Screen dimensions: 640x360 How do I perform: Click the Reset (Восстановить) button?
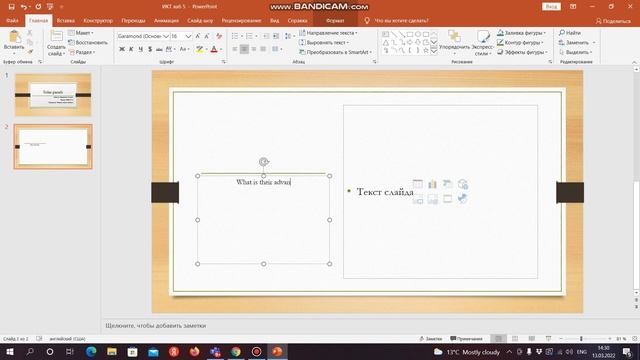88,42
